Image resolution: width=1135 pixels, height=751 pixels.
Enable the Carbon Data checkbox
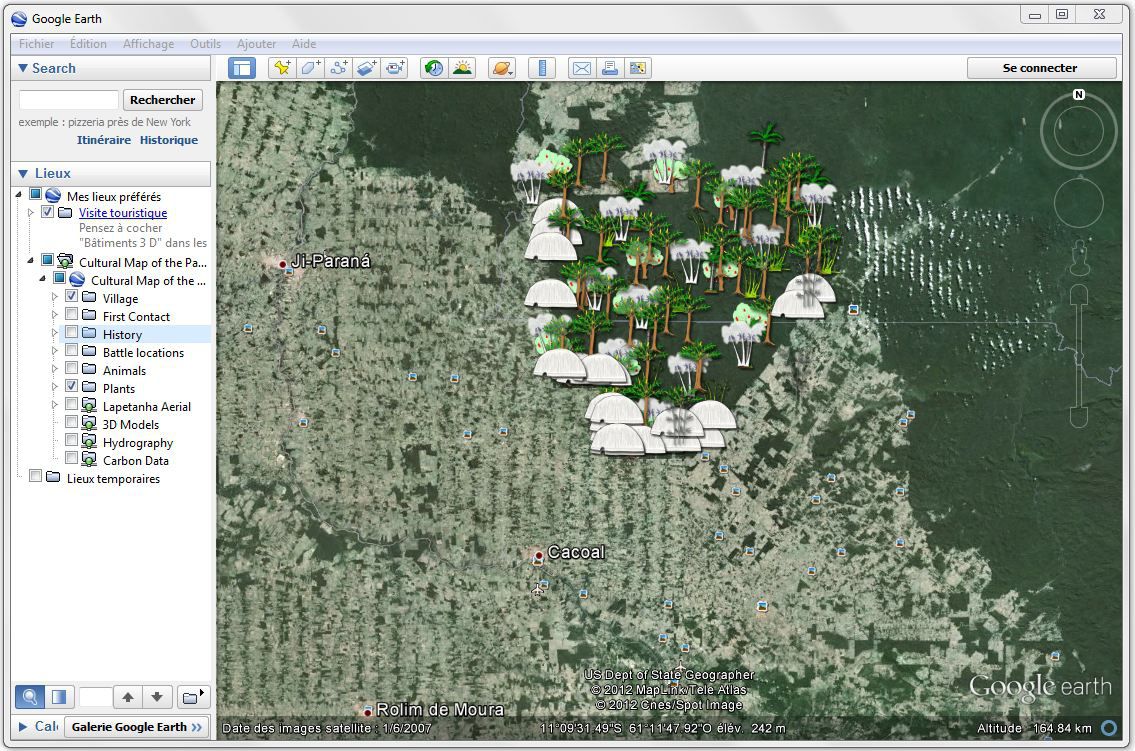pyautogui.click(x=72, y=458)
